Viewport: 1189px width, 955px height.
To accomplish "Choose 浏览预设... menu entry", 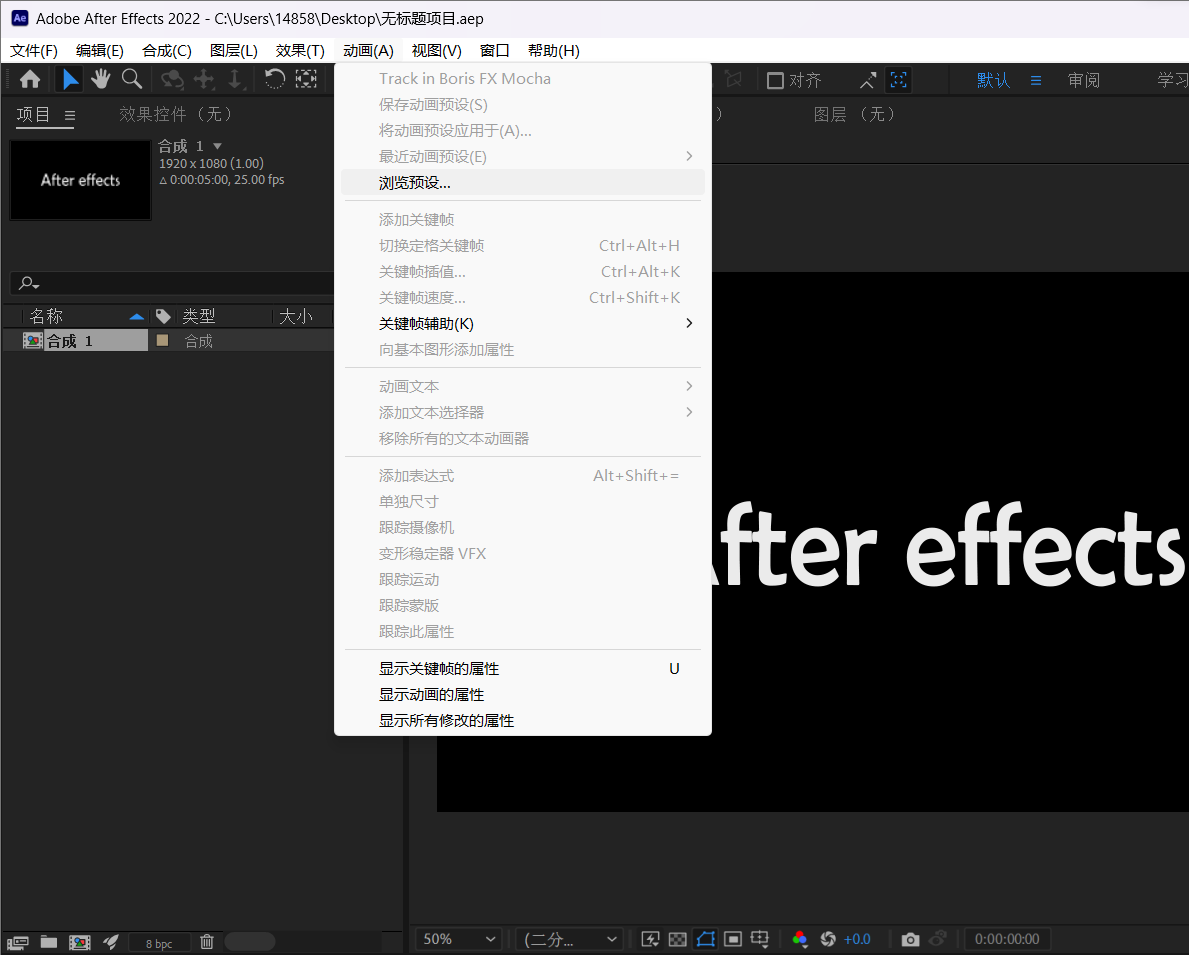I will click(x=522, y=183).
